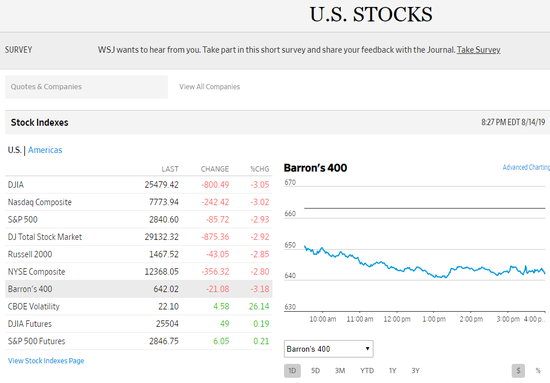This screenshot has height=383, width=550.
Task: Click the Russell 2000 last value 1467.52
Action: pyautogui.click(x=164, y=254)
